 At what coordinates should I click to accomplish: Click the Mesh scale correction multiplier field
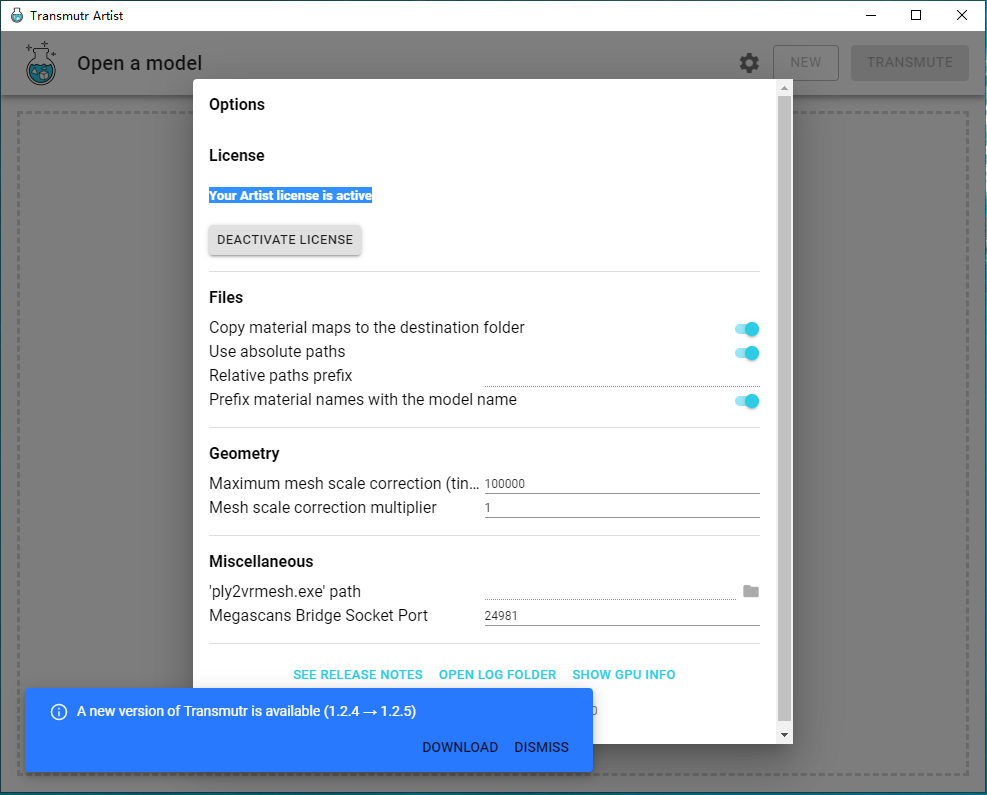[622, 507]
